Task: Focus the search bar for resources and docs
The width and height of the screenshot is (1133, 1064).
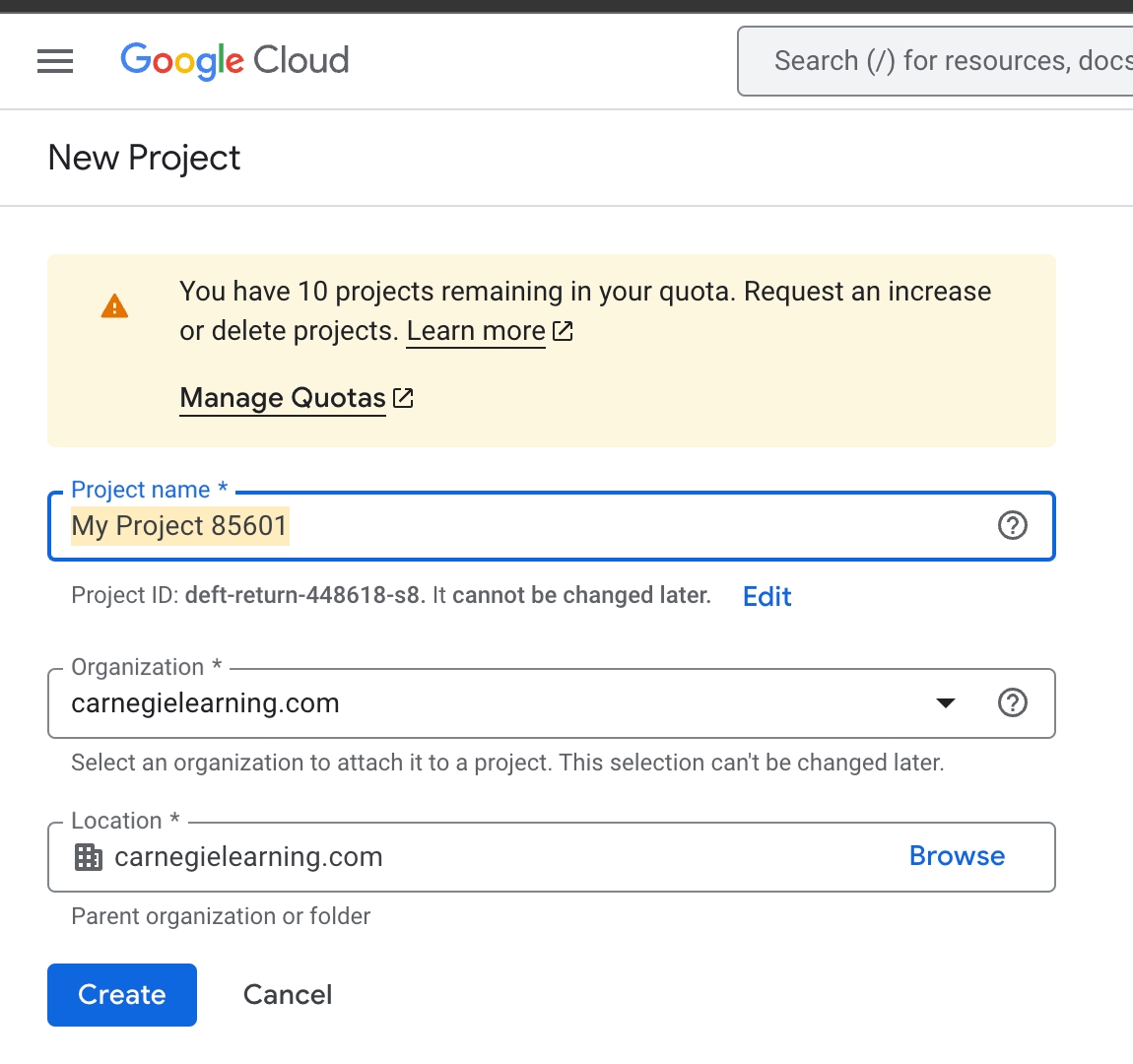Action: point(946,61)
